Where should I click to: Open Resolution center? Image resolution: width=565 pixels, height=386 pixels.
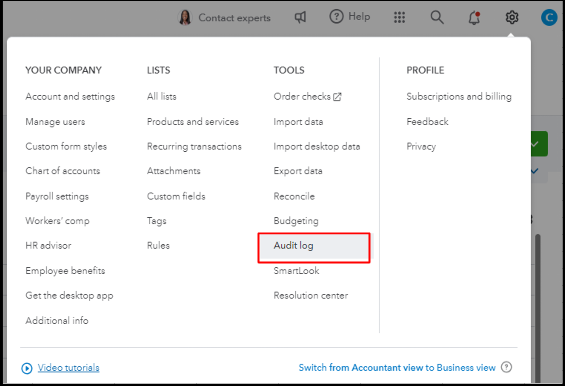tap(311, 296)
